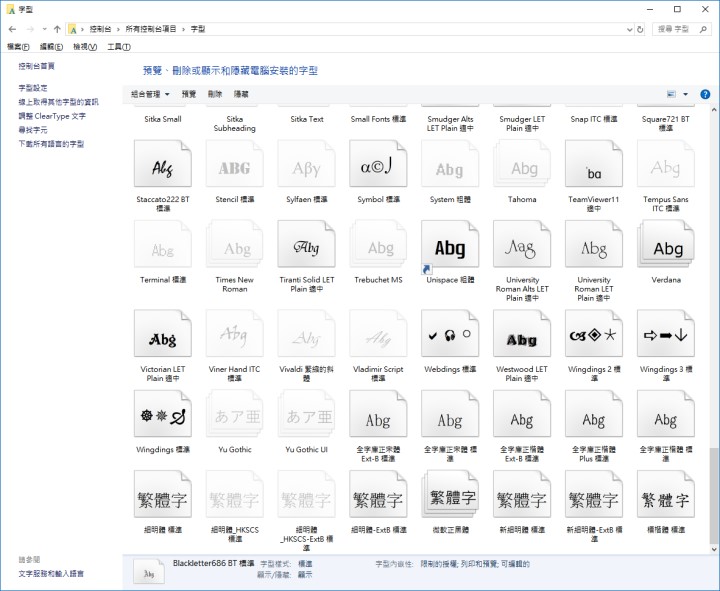720x591 pixels.
Task: Refresh the fonts folder view
Action: (640, 29)
